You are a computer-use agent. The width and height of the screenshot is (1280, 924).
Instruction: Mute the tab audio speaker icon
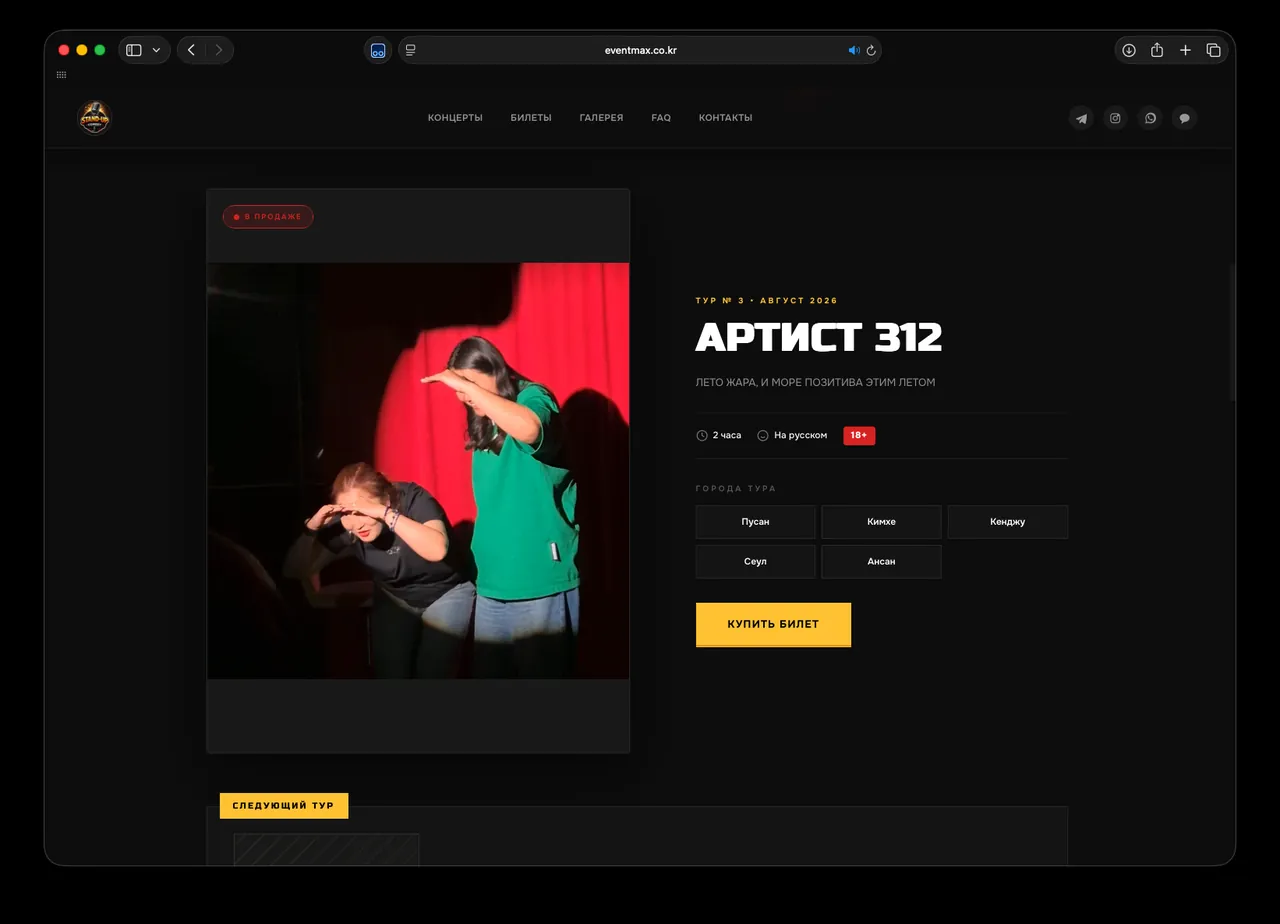coord(853,50)
